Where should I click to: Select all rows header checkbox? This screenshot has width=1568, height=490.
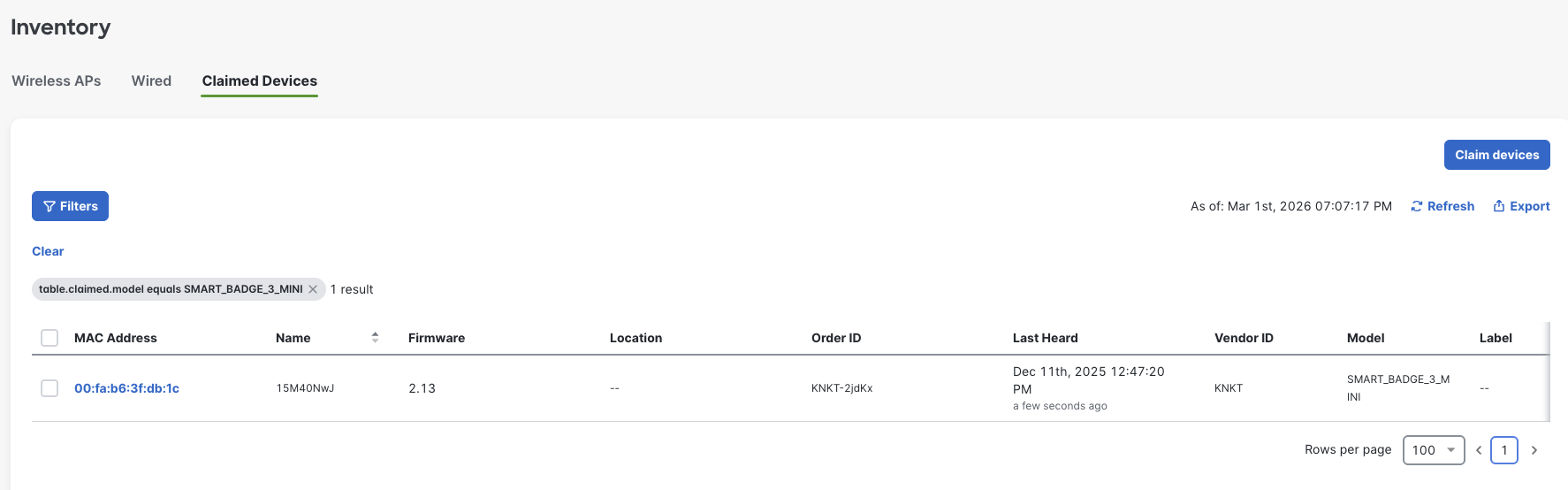49,338
